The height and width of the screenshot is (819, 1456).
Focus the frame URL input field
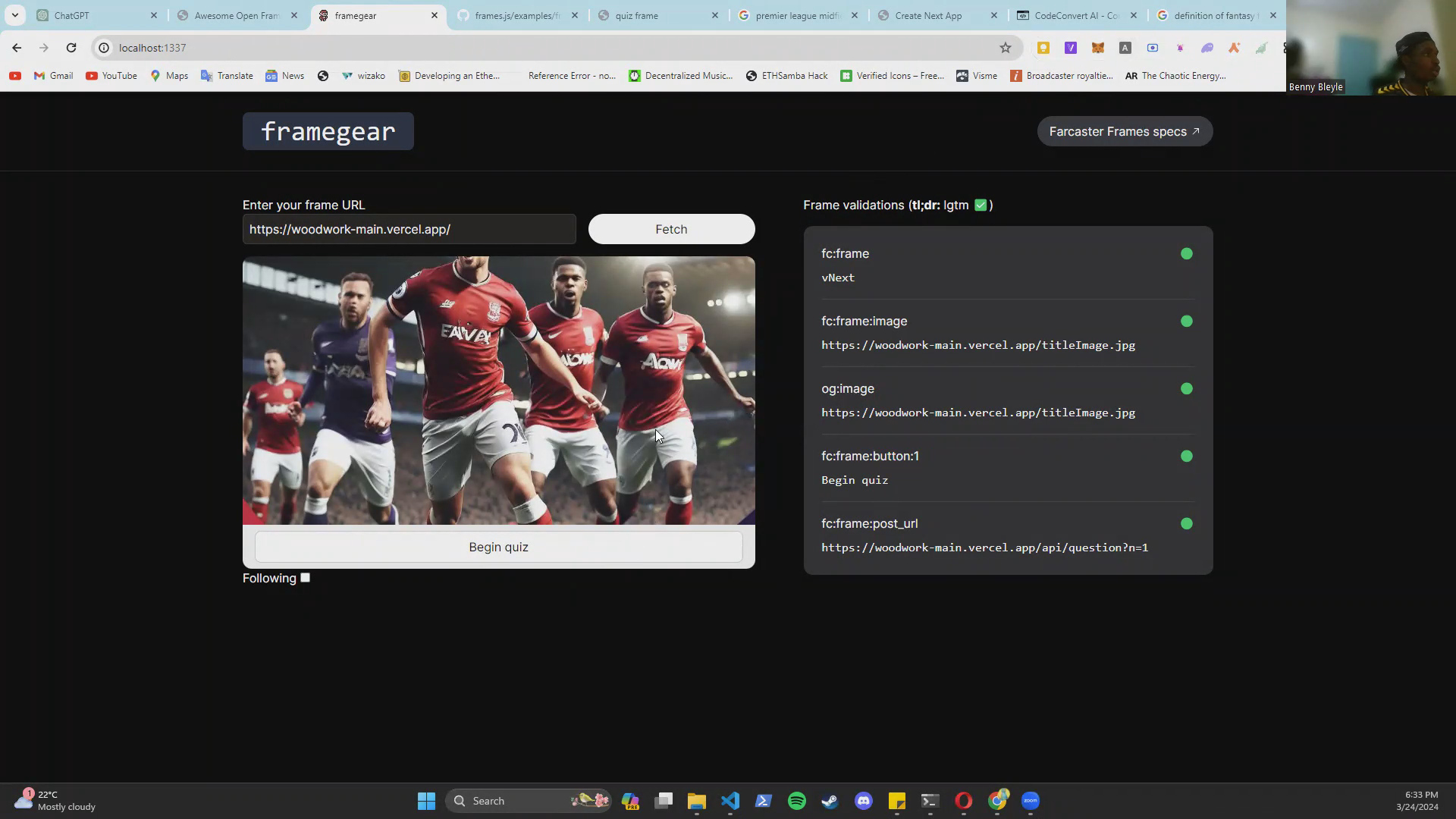(409, 229)
